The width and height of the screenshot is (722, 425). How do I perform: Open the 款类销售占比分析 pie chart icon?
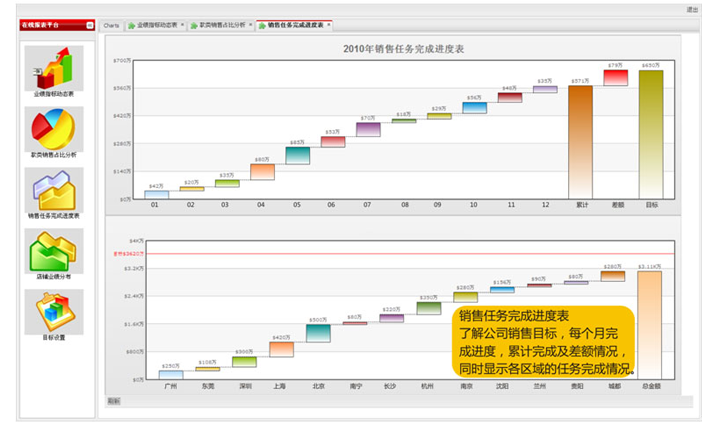point(54,128)
